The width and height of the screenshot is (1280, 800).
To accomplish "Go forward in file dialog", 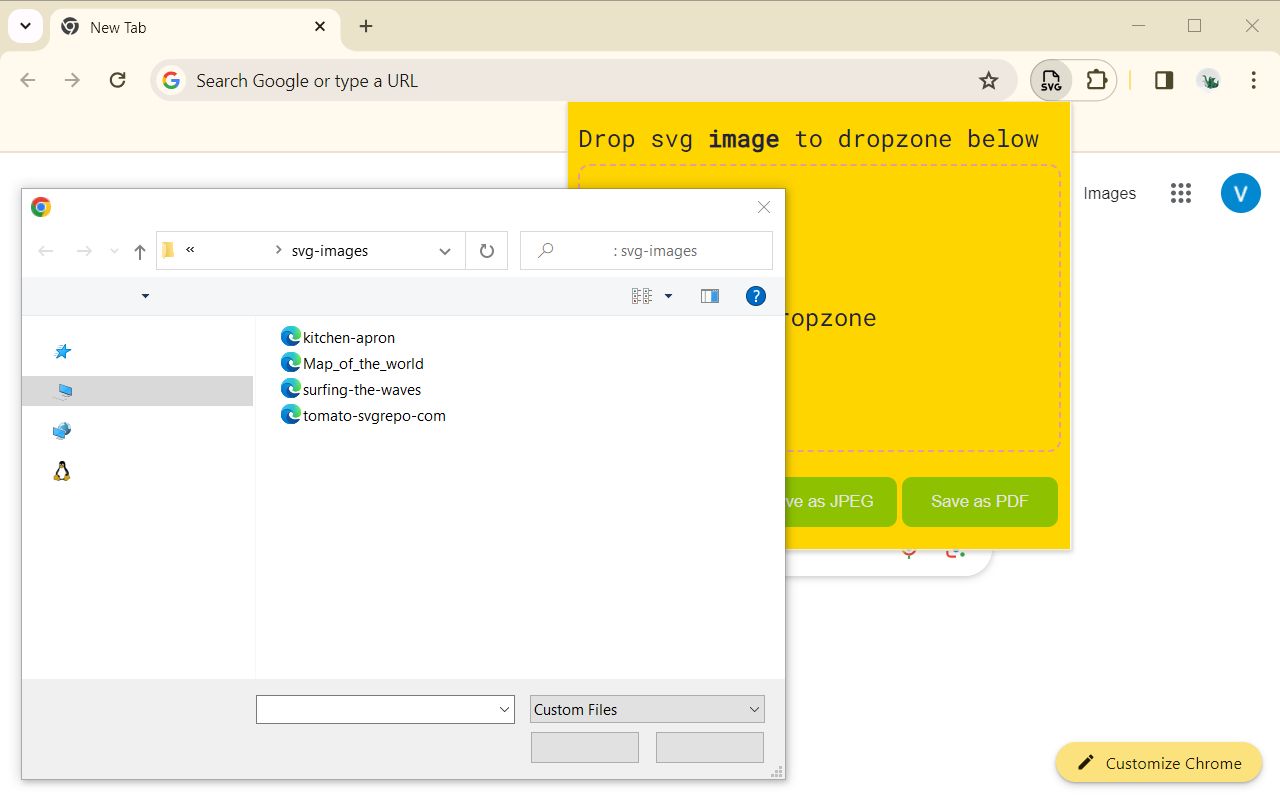I will (x=84, y=251).
